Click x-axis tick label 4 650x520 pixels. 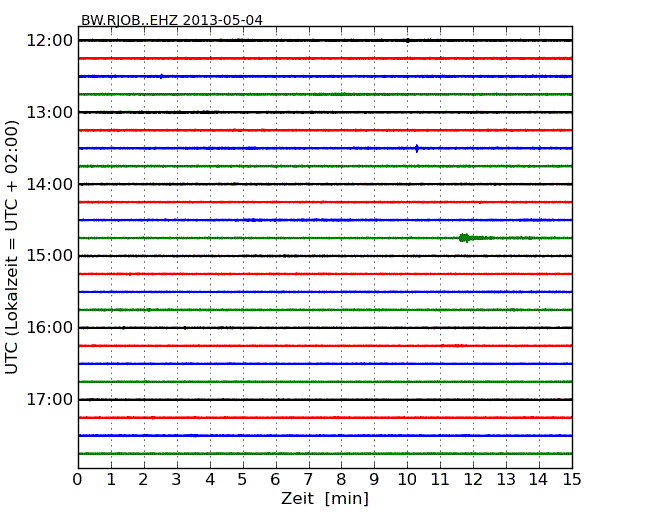(210, 479)
